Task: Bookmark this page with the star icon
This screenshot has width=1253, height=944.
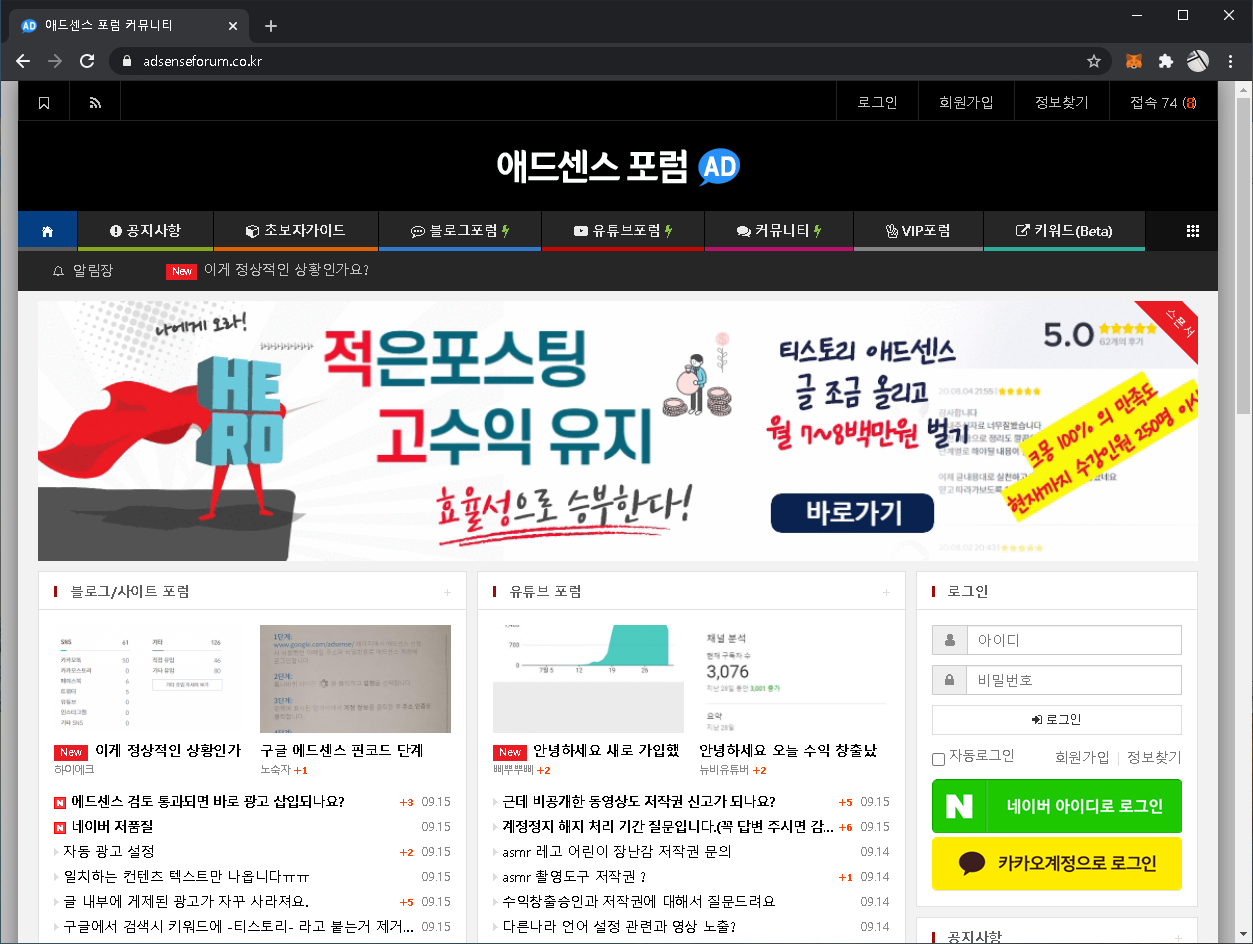Action: pos(1094,61)
